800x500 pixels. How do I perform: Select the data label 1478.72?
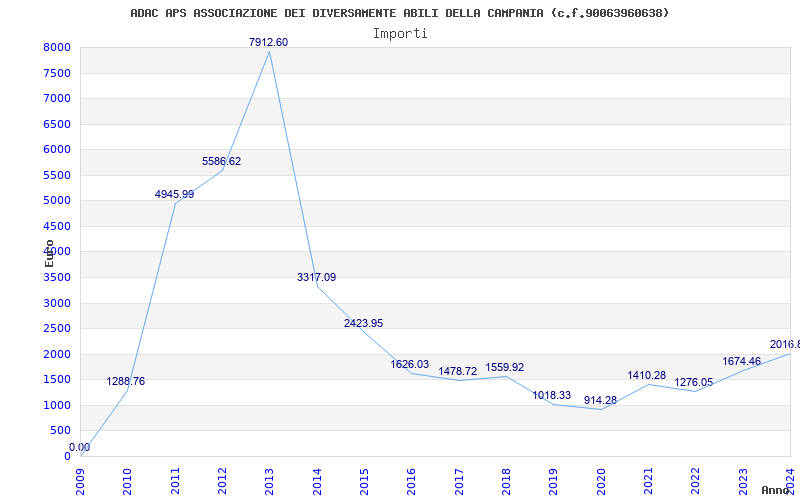coord(458,371)
